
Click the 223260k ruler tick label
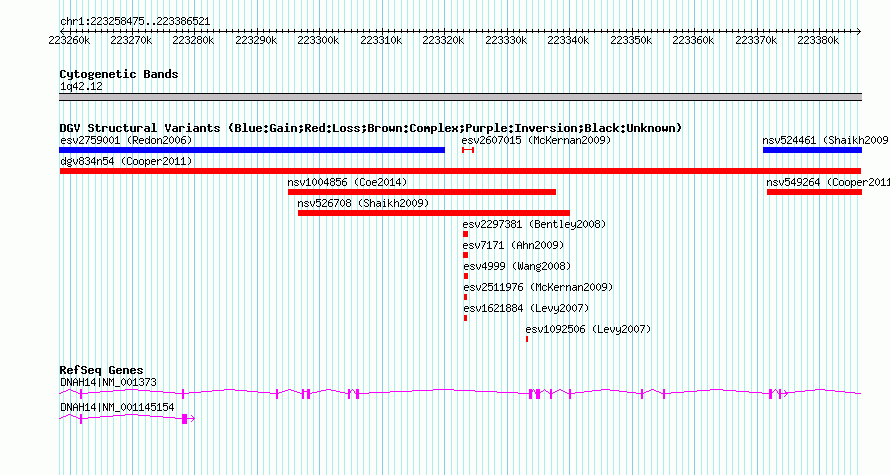69,40
